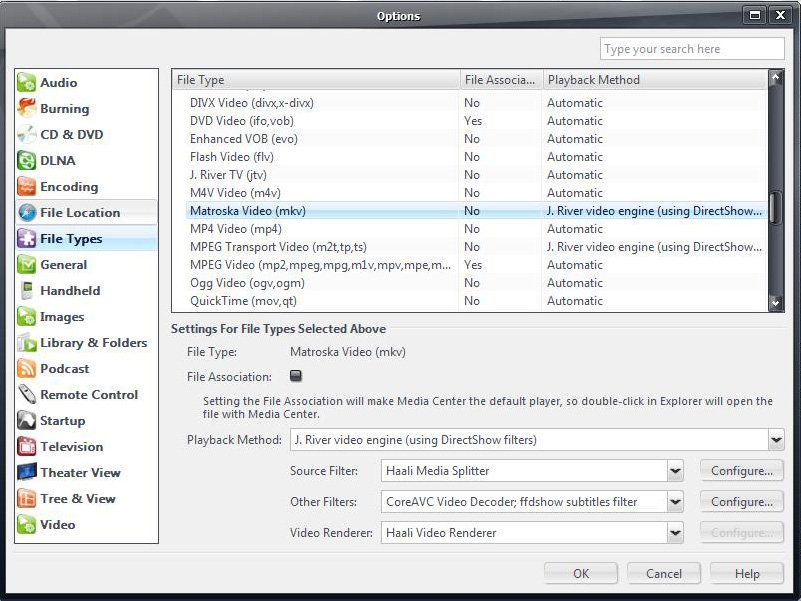Open the Video Renderer dropdown
Screen dimensions: 801x601
675,533
